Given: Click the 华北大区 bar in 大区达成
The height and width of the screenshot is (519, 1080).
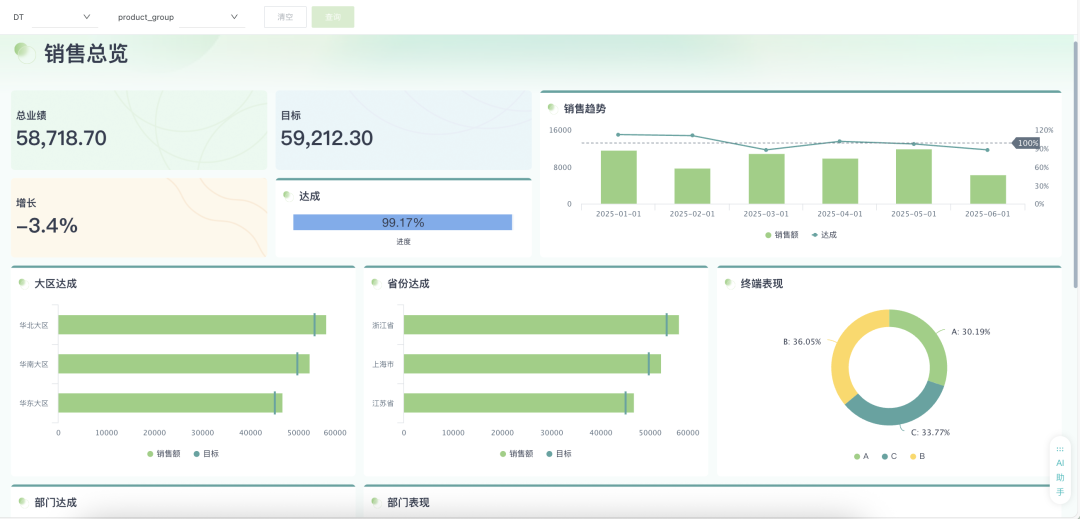Looking at the screenshot, I should point(190,325).
